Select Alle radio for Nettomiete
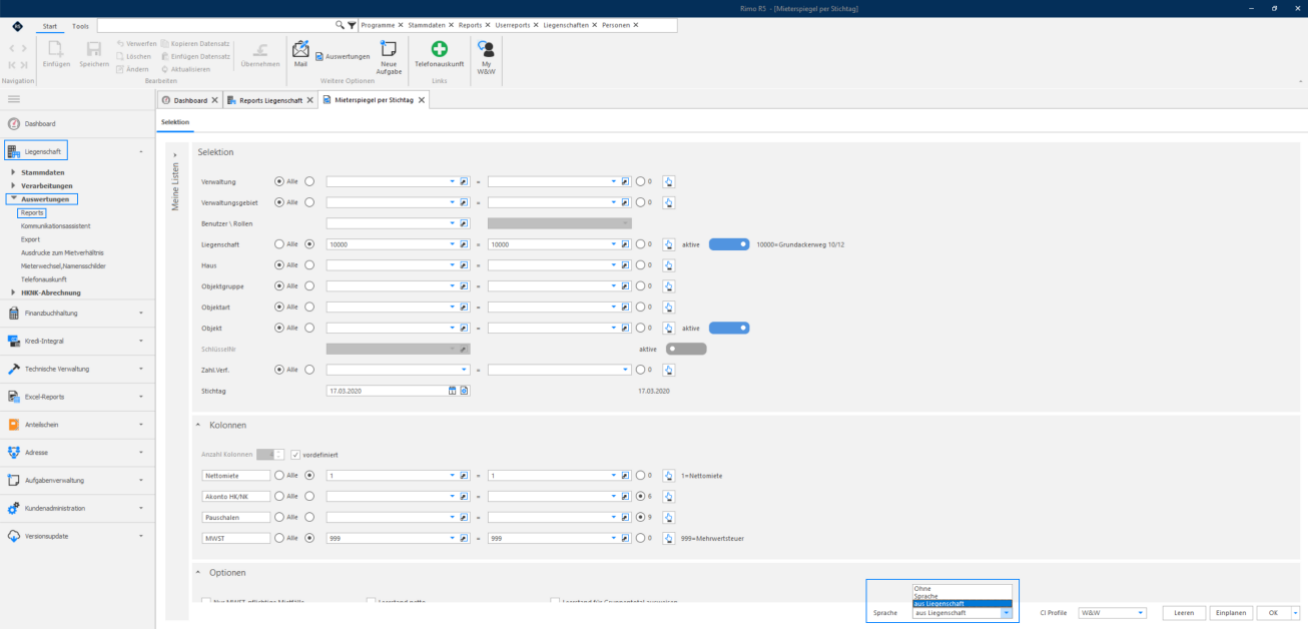This screenshot has height=629, width=1309. [279, 475]
